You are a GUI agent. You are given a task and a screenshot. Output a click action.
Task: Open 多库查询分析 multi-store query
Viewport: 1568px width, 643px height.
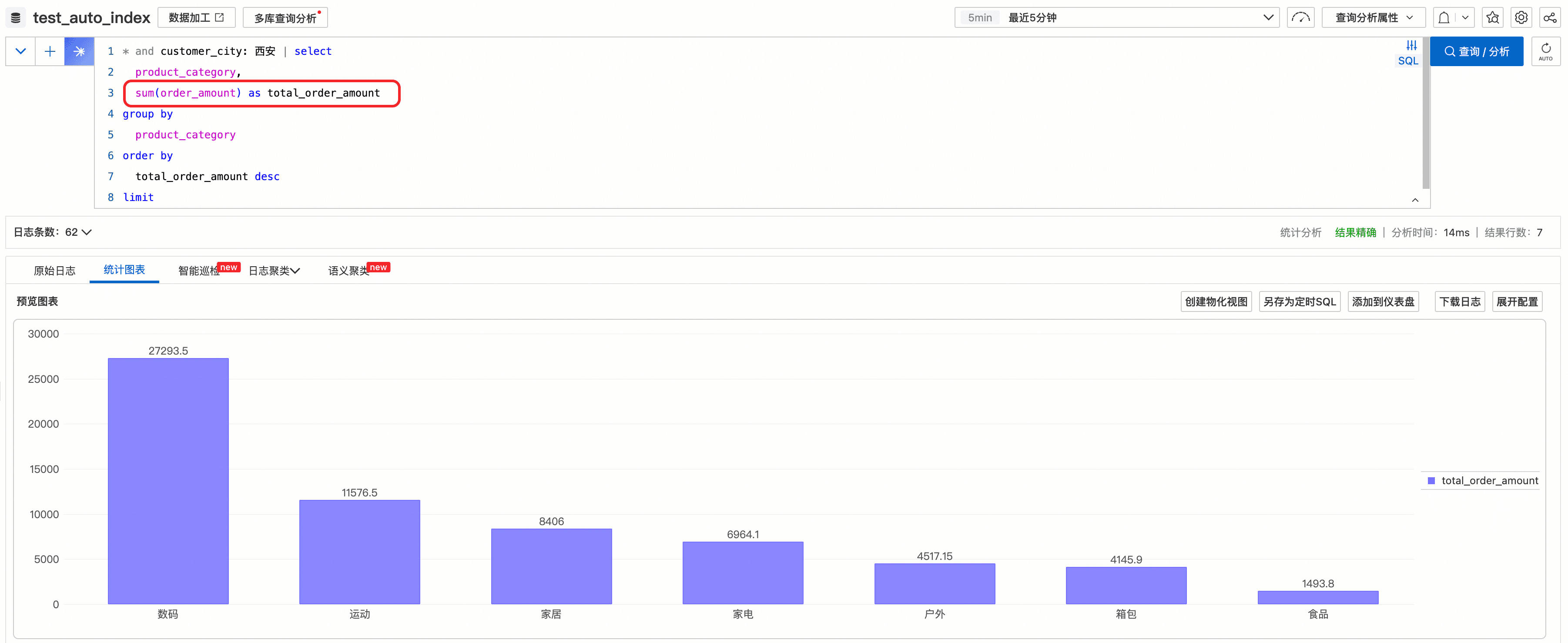coord(285,18)
